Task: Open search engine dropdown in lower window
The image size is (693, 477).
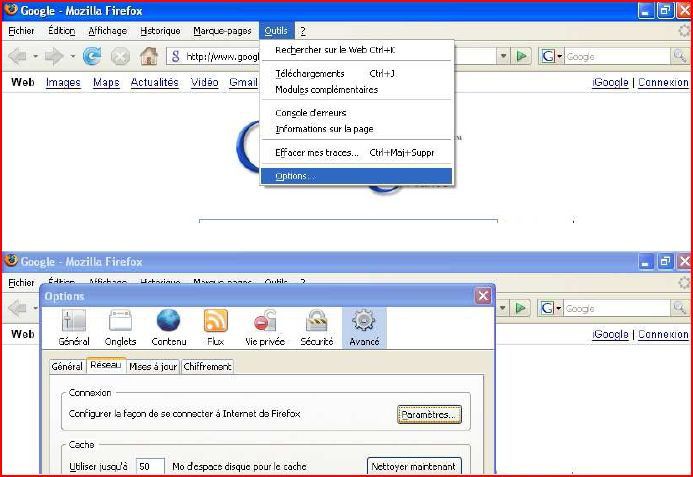Action: coord(559,308)
